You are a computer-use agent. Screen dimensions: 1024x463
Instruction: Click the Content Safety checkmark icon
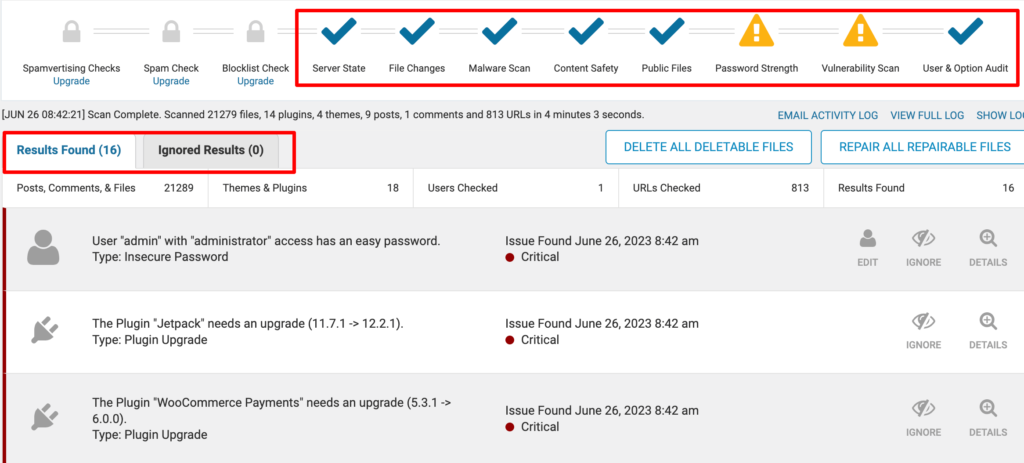586,31
